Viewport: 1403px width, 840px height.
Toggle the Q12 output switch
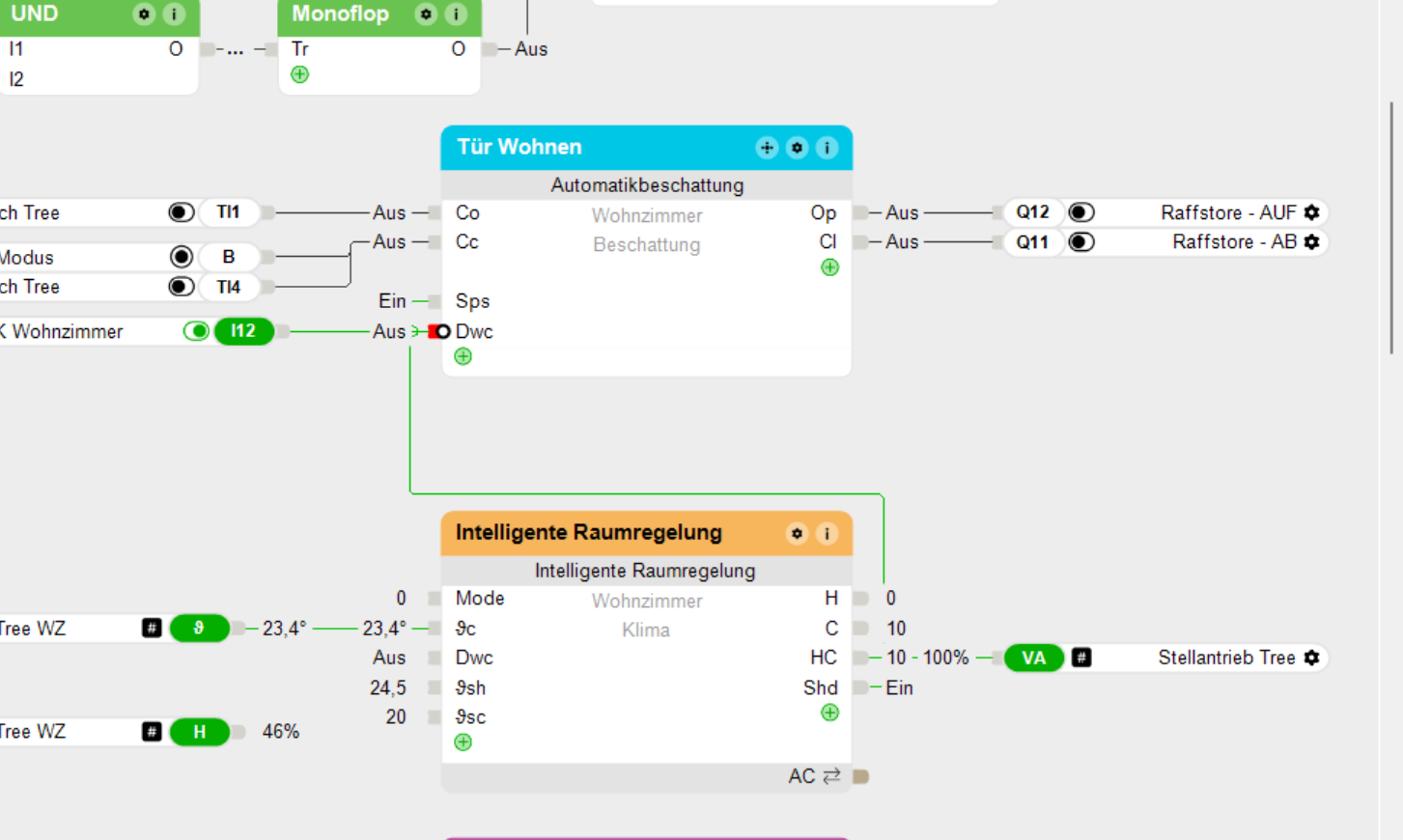(x=1081, y=212)
